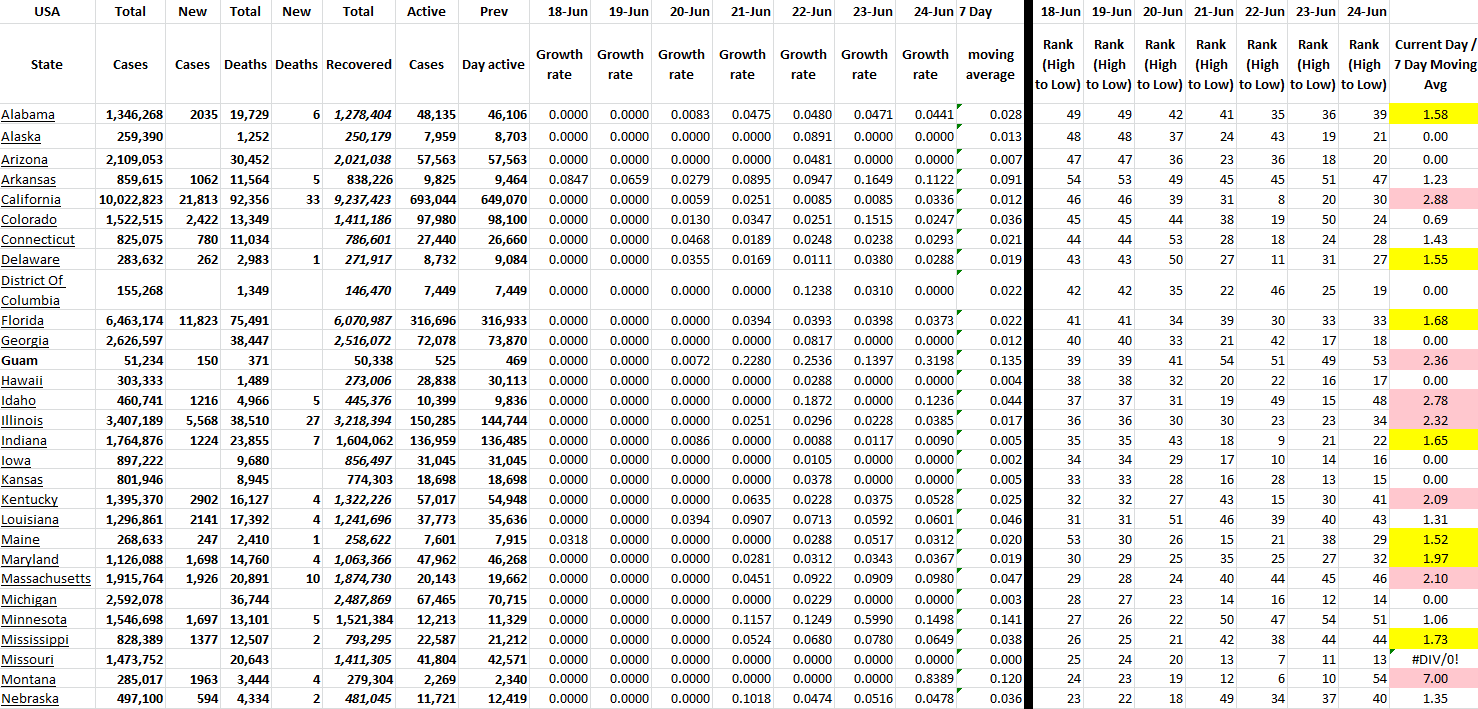The height and width of the screenshot is (709, 1478).
Task: Open the Alabama state link
Action: pyautogui.click(x=28, y=115)
